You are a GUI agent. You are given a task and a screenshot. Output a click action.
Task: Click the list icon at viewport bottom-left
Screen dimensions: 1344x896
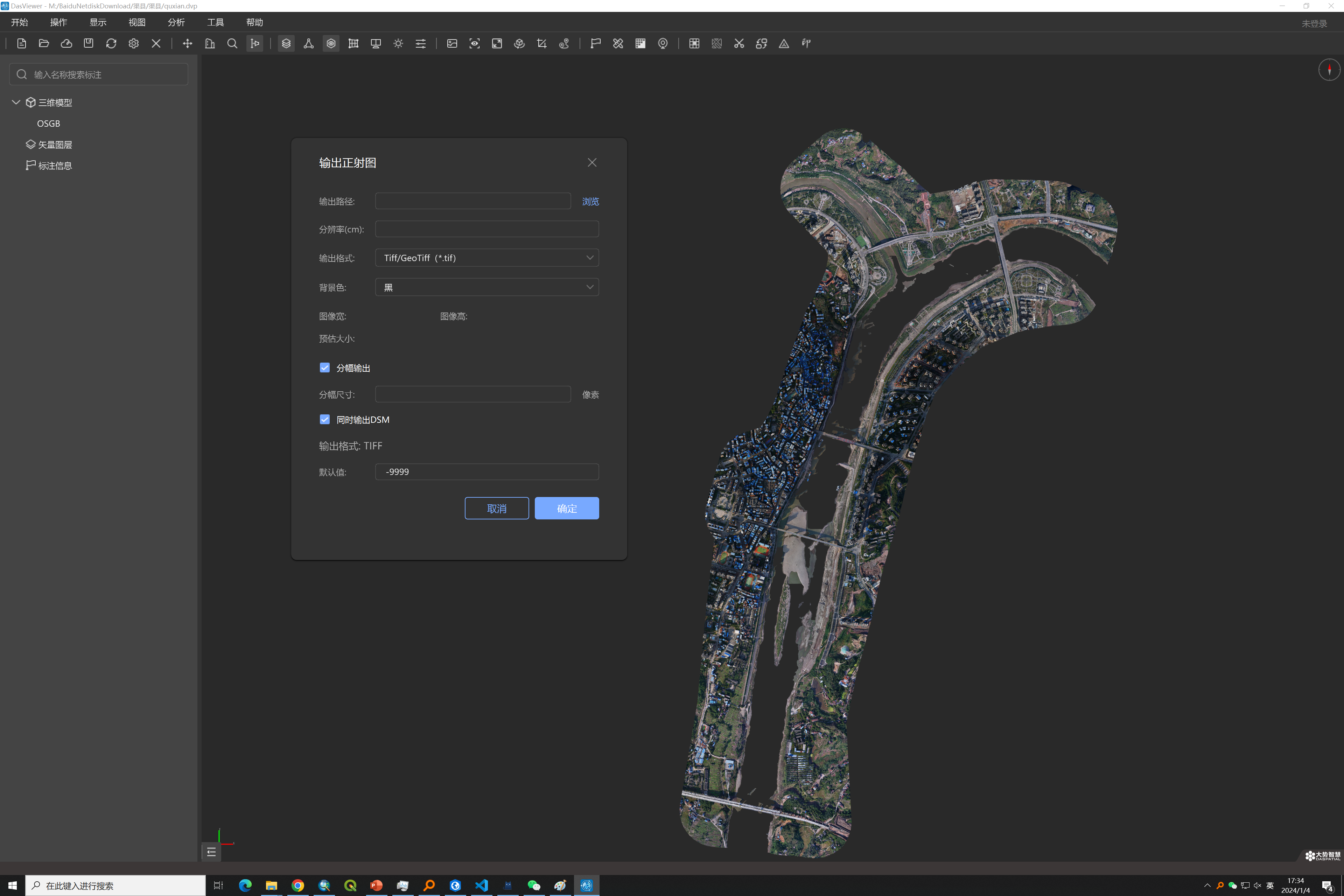(211, 852)
